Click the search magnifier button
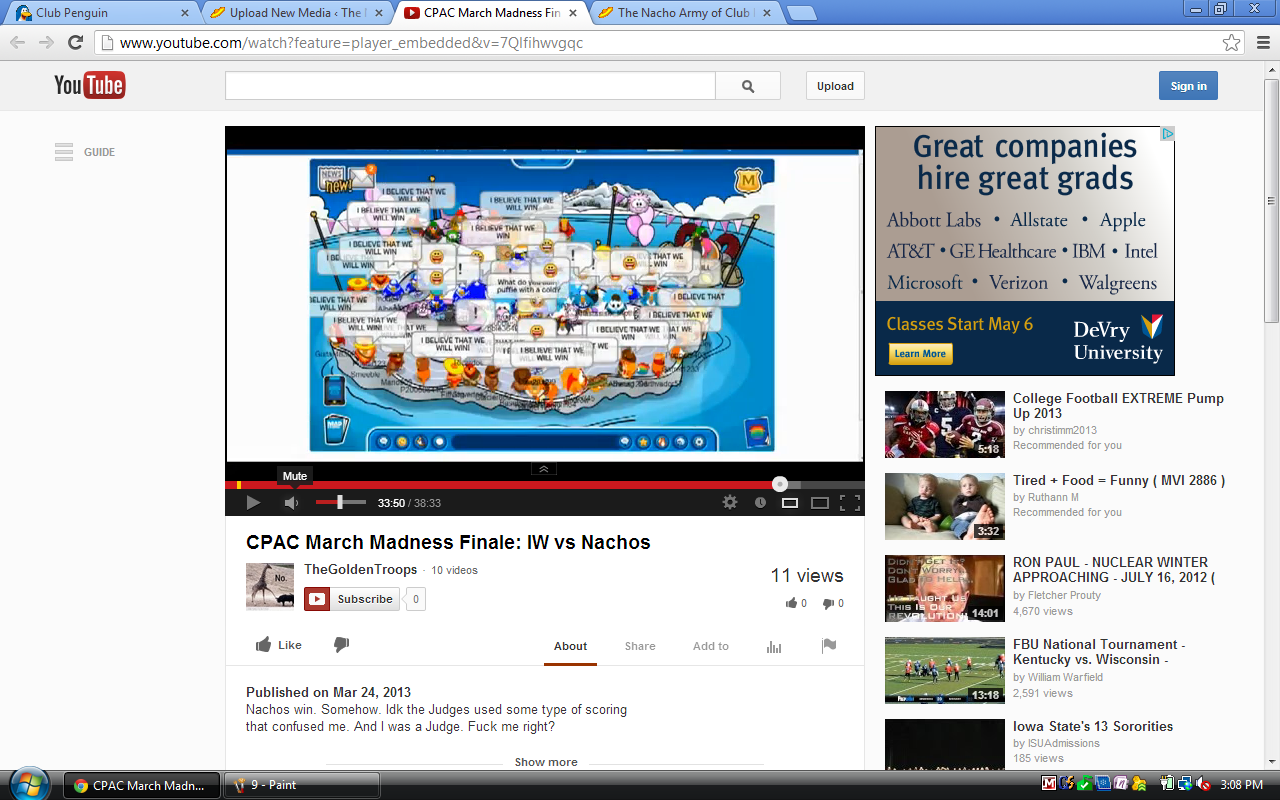This screenshot has height=800, width=1280. 748,86
